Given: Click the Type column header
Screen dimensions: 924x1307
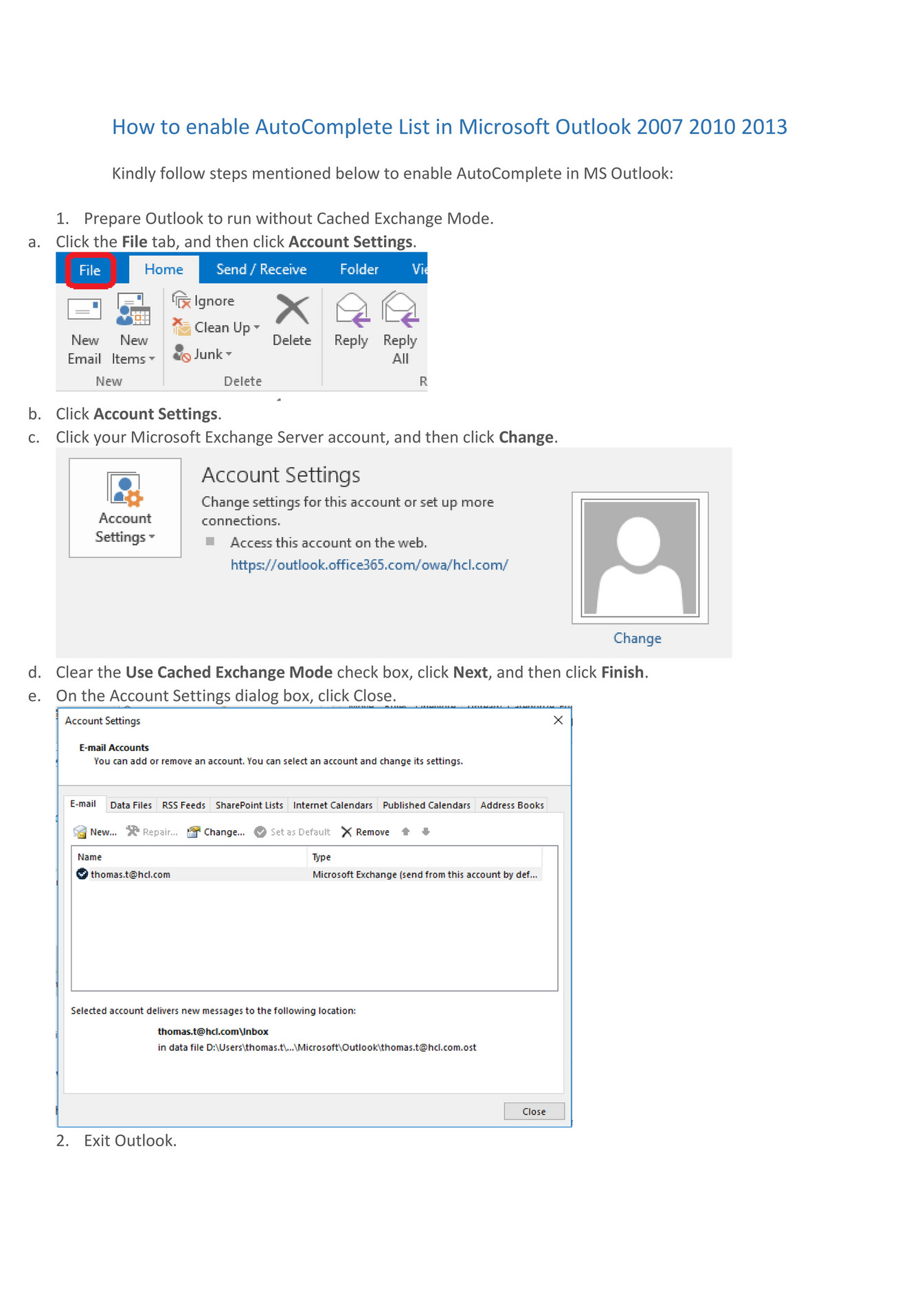Looking at the screenshot, I should 425,857.
